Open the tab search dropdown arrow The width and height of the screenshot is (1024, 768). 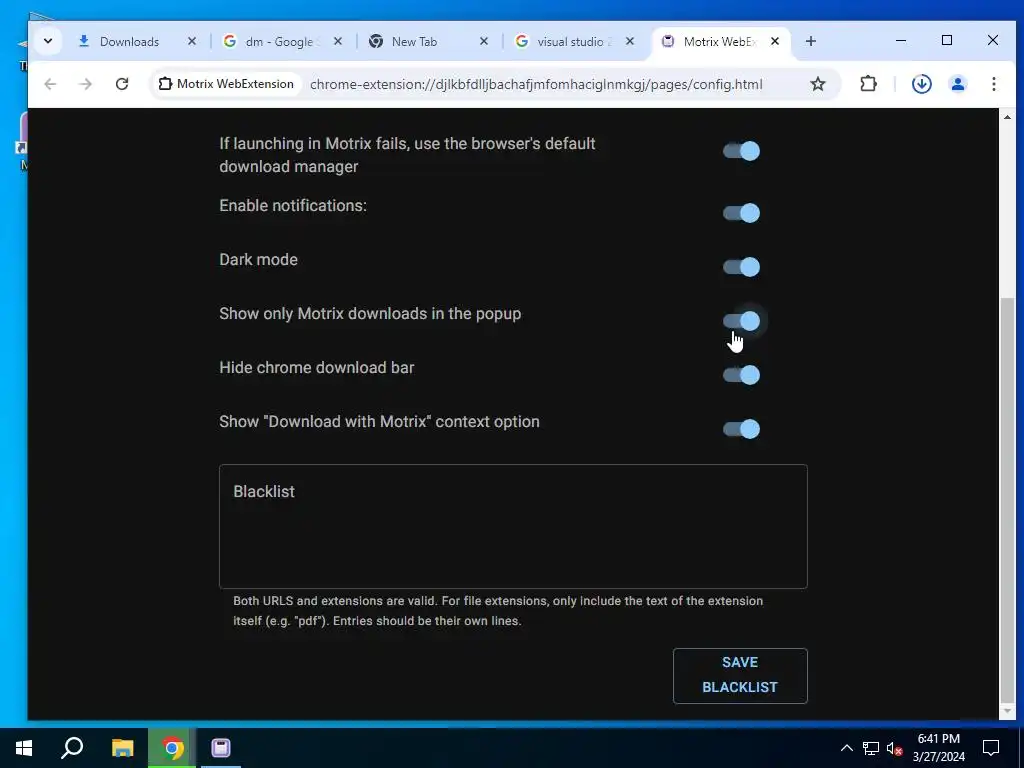tap(48, 41)
